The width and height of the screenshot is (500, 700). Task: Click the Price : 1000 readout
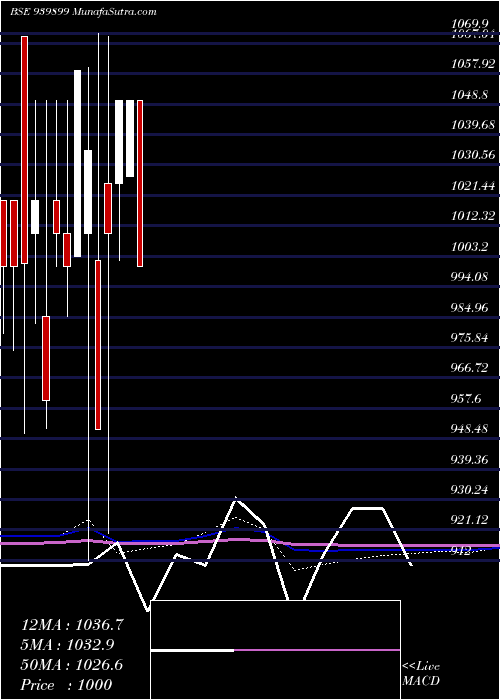66,685
